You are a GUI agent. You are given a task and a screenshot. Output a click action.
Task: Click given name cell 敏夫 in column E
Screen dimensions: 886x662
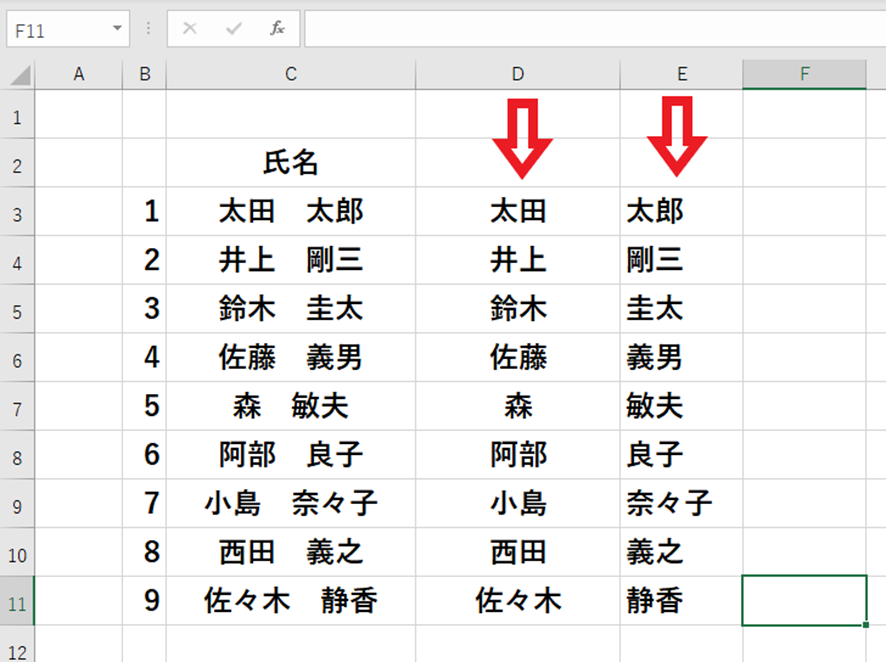(x=681, y=406)
